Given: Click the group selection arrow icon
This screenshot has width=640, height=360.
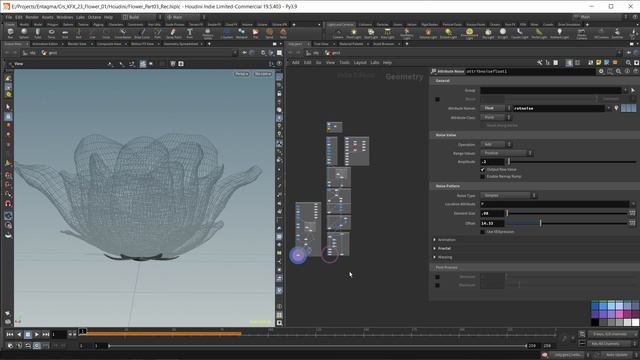Looking at the screenshot, I should point(633,90).
